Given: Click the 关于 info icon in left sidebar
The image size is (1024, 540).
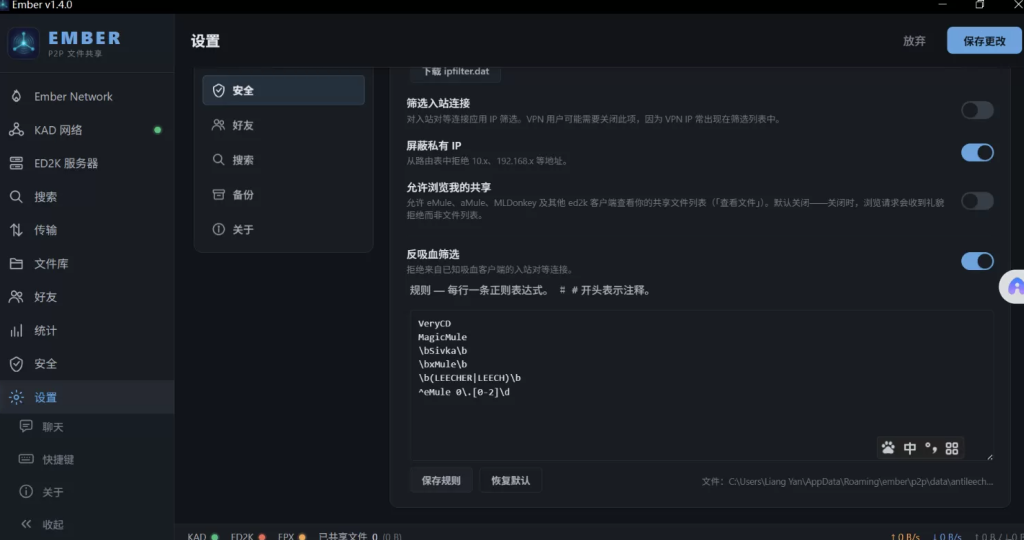Looking at the screenshot, I should [26, 491].
